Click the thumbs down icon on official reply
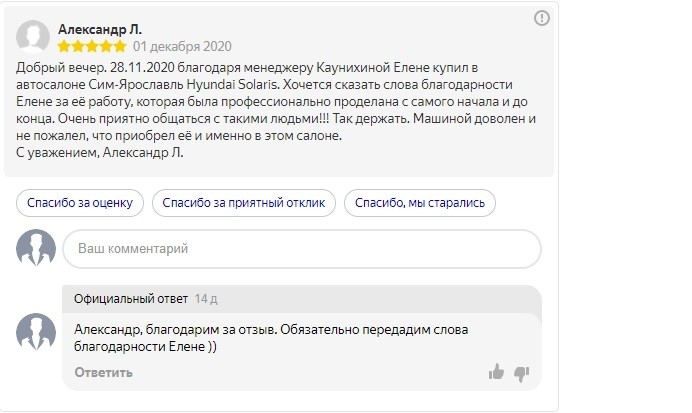 pos(521,374)
